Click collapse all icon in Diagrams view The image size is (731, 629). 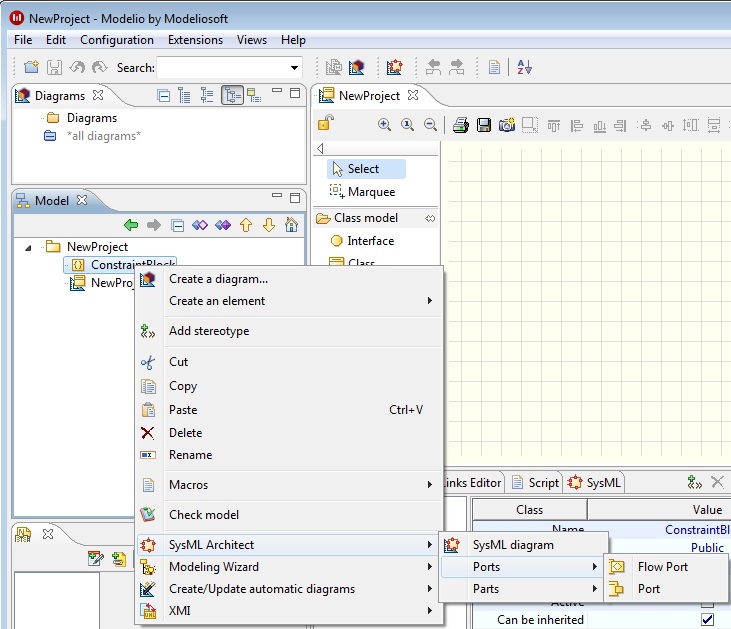click(163, 96)
